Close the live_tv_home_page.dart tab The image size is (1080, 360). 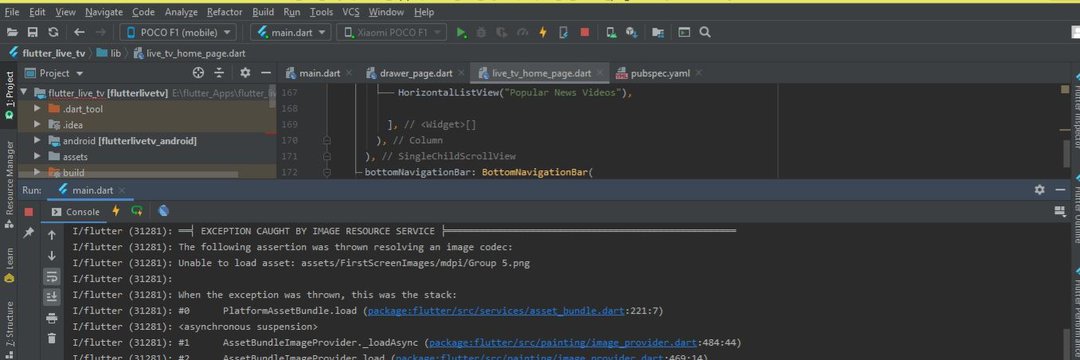tap(599, 73)
